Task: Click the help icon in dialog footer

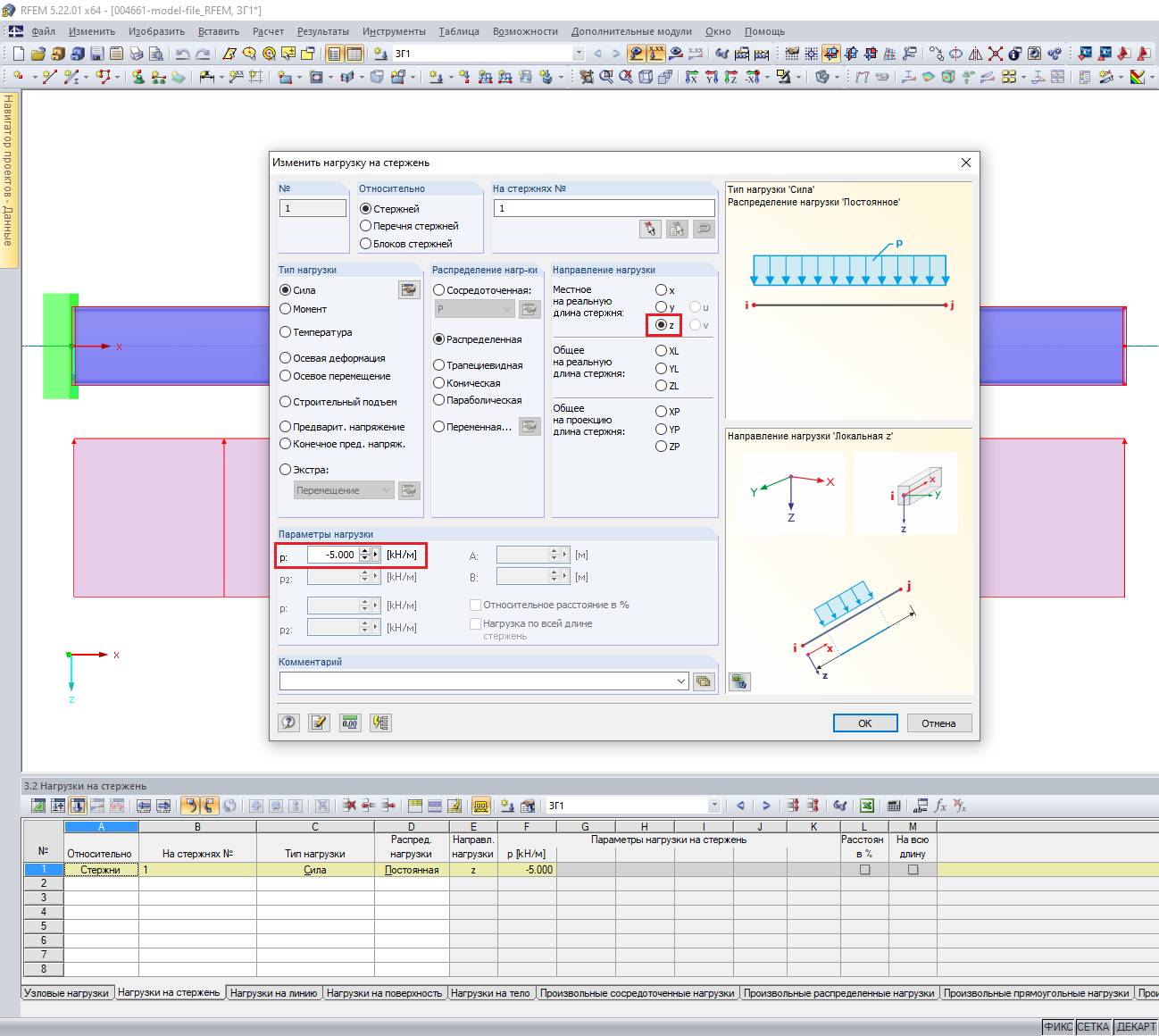Action: pyautogui.click(x=288, y=723)
